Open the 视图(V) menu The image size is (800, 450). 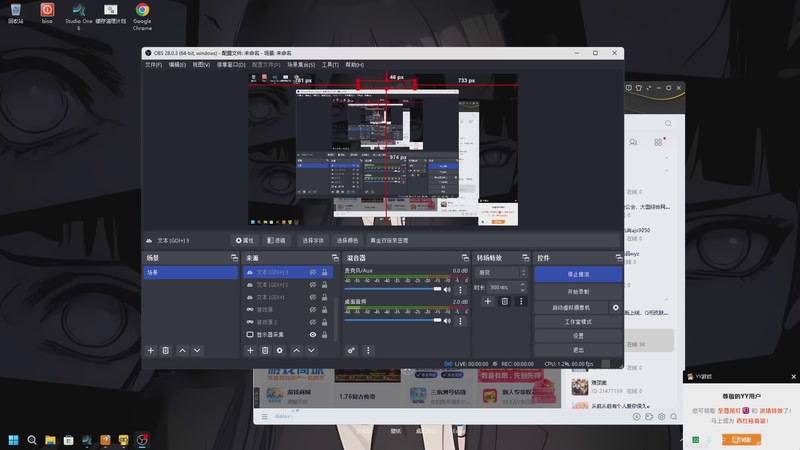point(201,65)
